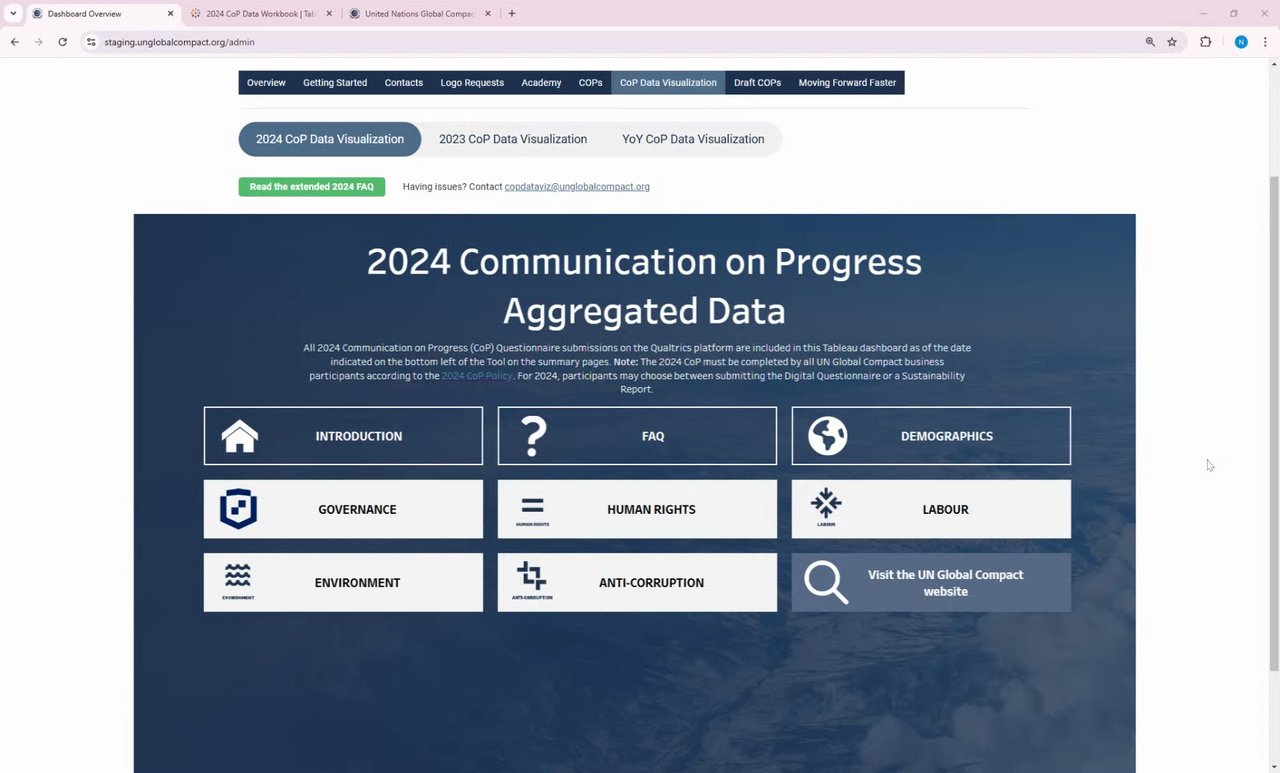The image size is (1280, 773).
Task: Click the house icon in the Introduction tile
Action: pyautogui.click(x=240, y=436)
